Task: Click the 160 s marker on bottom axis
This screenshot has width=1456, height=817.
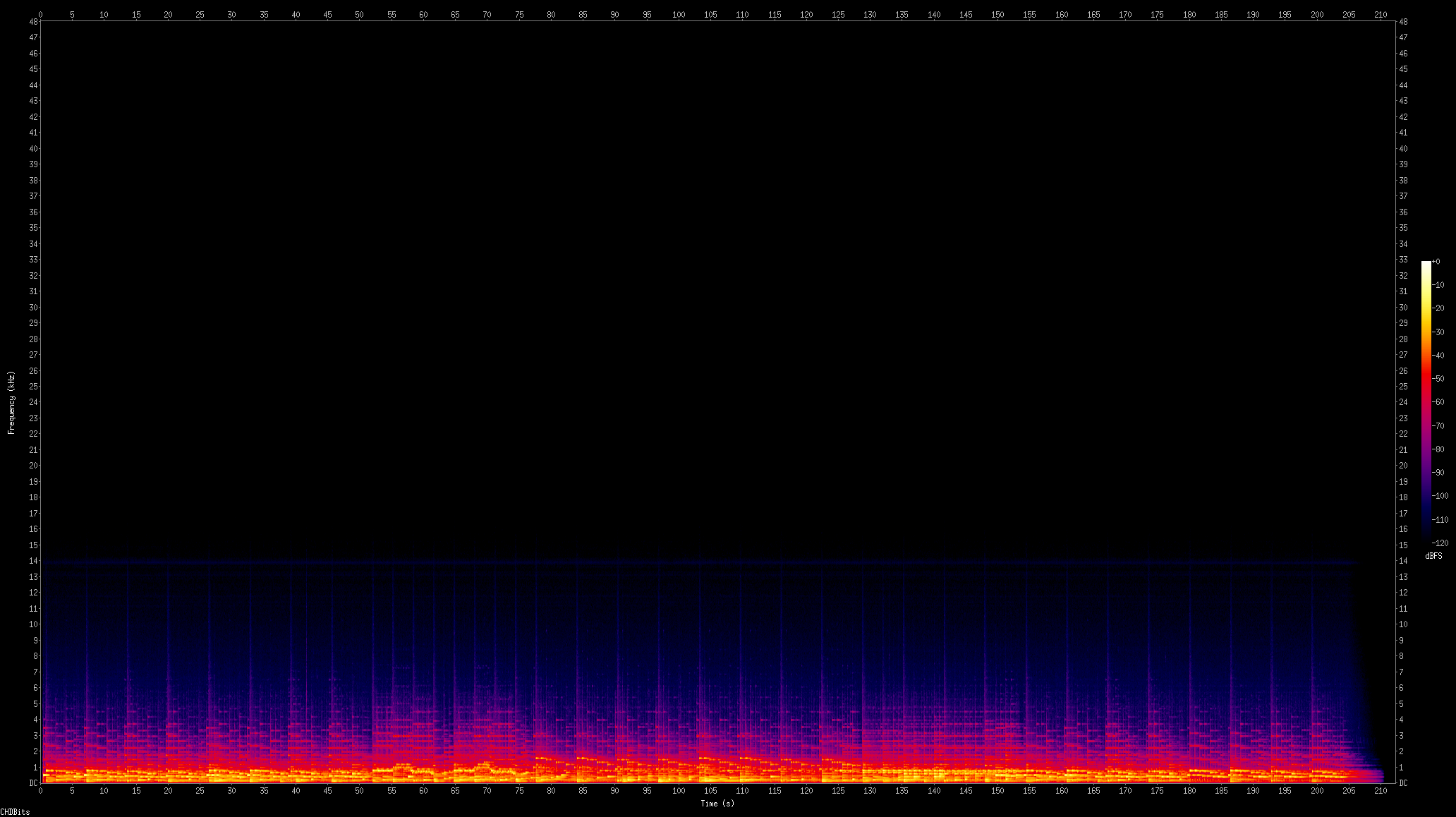Action: (x=1061, y=791)
